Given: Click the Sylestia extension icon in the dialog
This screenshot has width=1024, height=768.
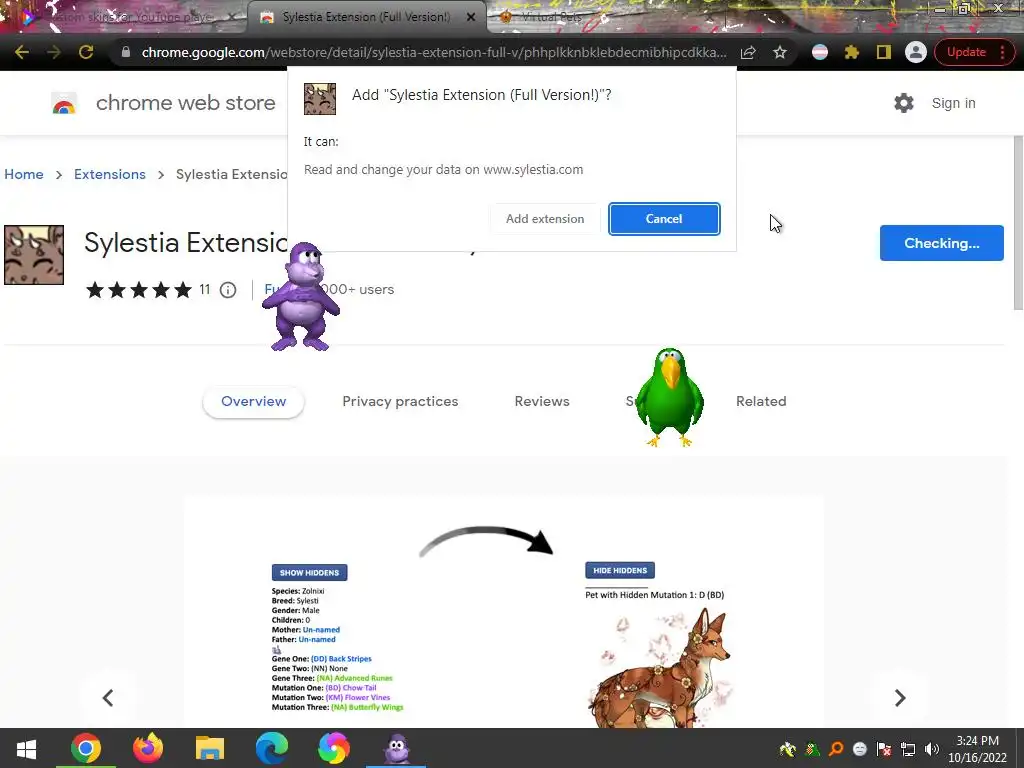Looking at the screenshot, I should (x=320, y=99).
